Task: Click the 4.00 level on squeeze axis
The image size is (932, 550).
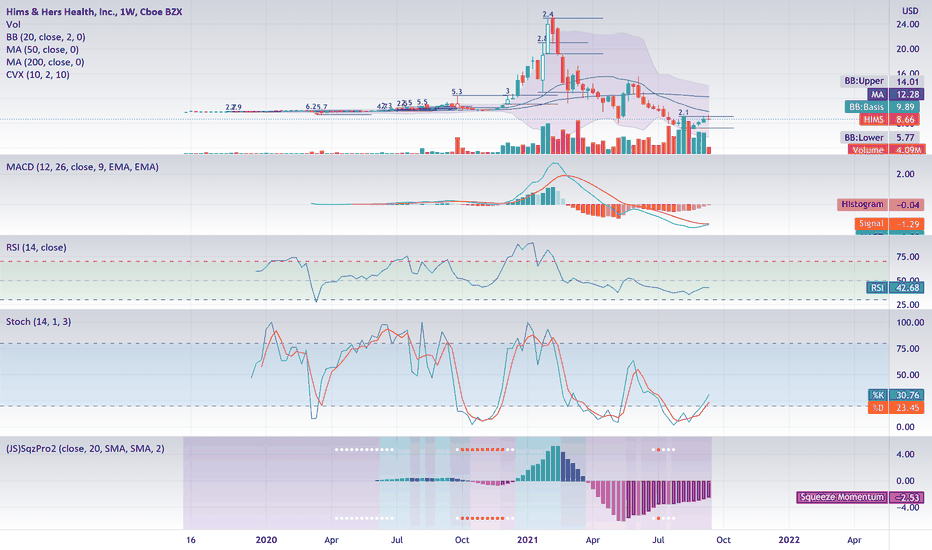Action: tap(905, 454)
